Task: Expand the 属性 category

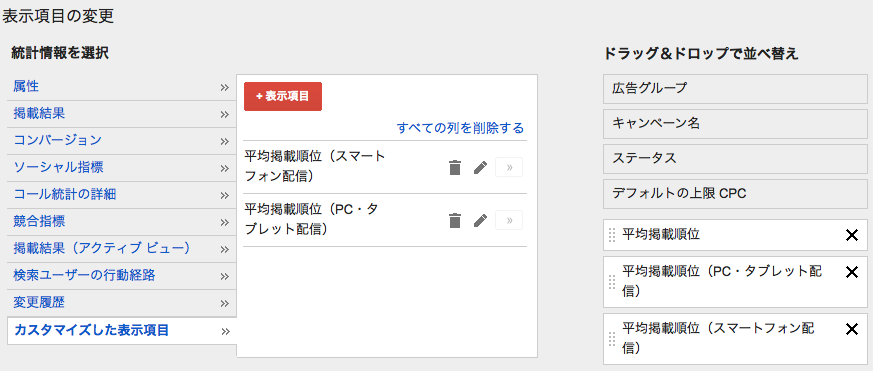Action: 121,87
